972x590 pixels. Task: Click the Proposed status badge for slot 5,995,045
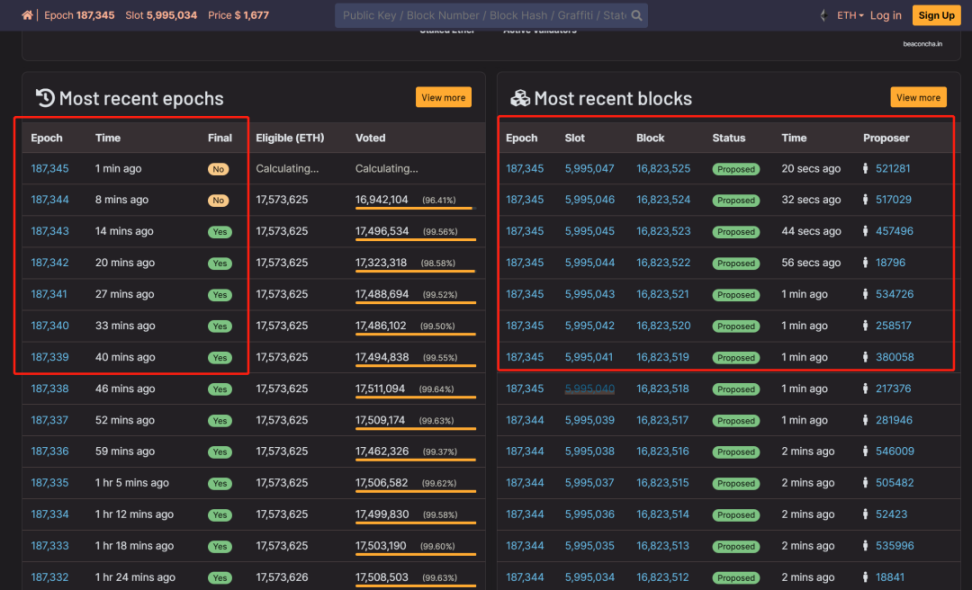[735, 232]
